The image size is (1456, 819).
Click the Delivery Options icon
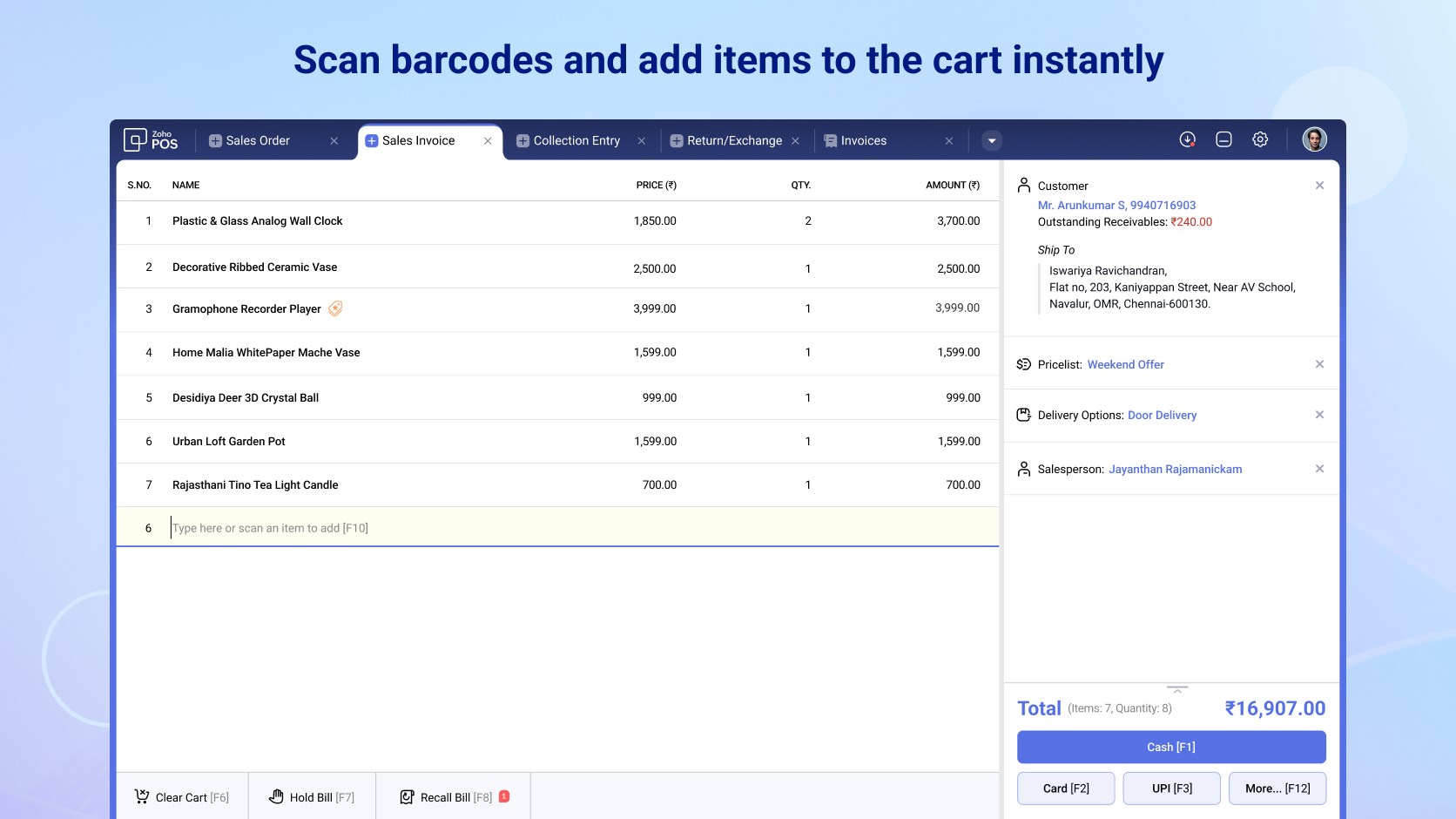click(1024, 415)
